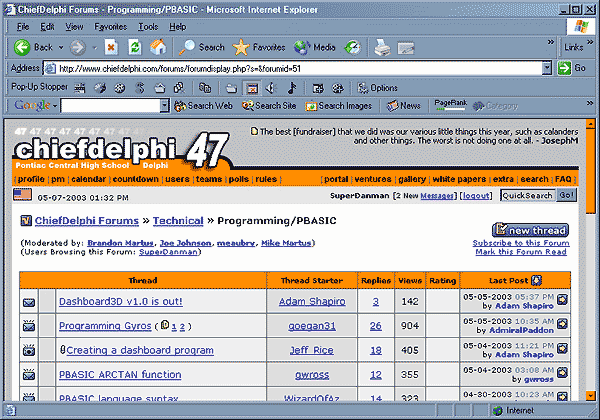600x420 pixels.
Task: Click the highlighted popup-block icon in Pop-Up Stopper bar
Action: coord(251,88)
